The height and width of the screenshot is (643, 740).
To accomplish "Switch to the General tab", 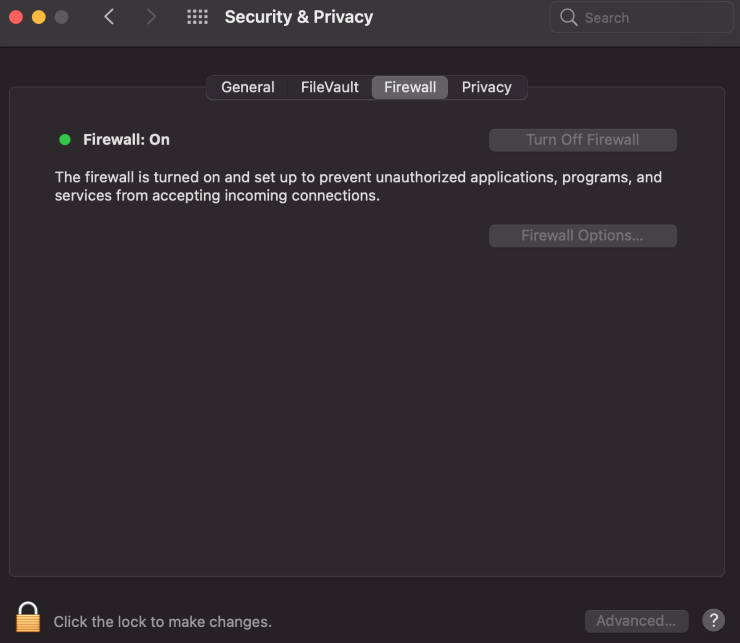I will coord(248,87).
